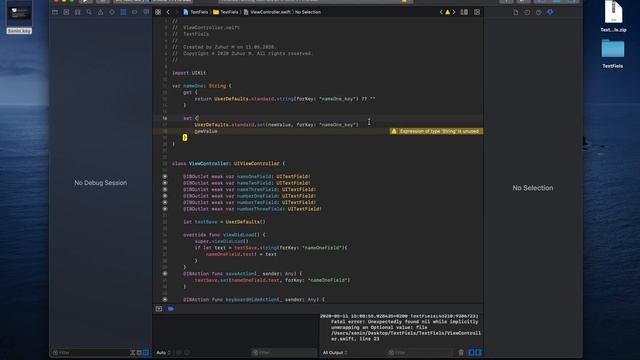
Task: Open the Breakpoint navigator icon
Action: 135,12
